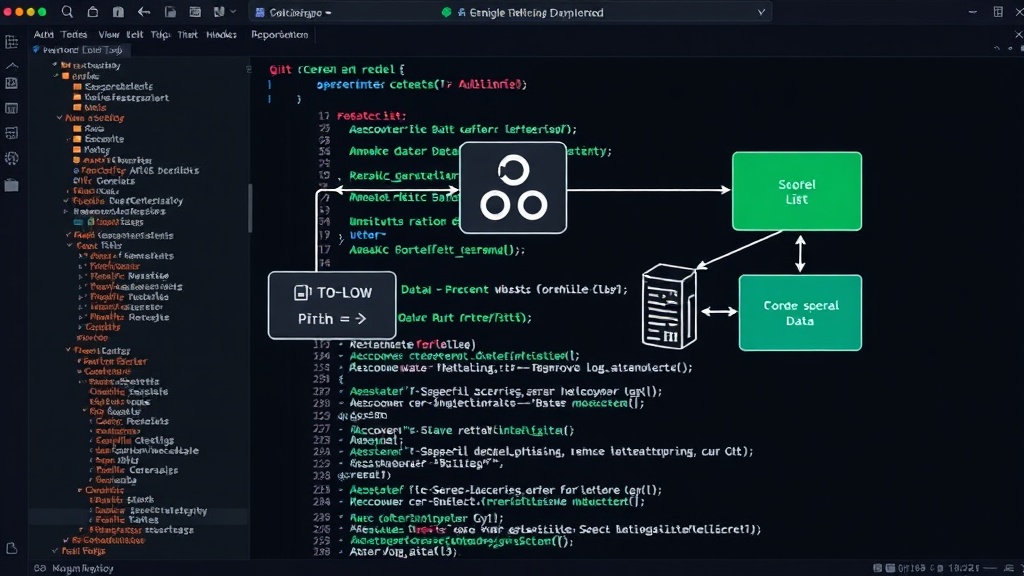The height and width of the screenshot is (576, 1024).
Task: Click the window panel icon in top toolbar
Action: click(195, 12)
